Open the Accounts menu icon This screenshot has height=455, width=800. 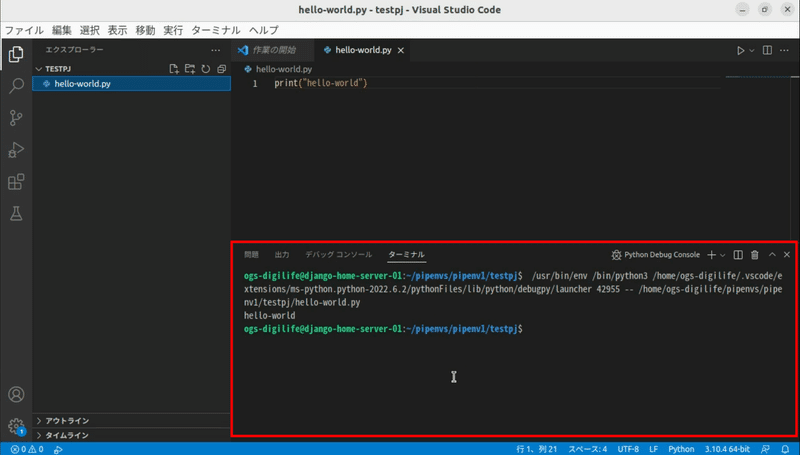16,394
